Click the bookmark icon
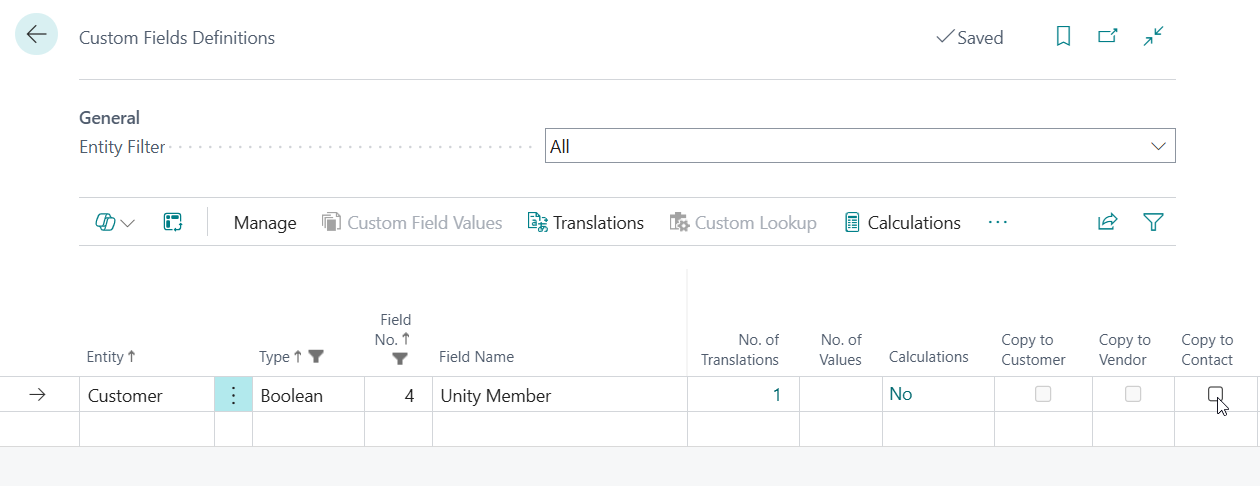This screenshot has height=486, width=1260. click(x=1063, y=37)
